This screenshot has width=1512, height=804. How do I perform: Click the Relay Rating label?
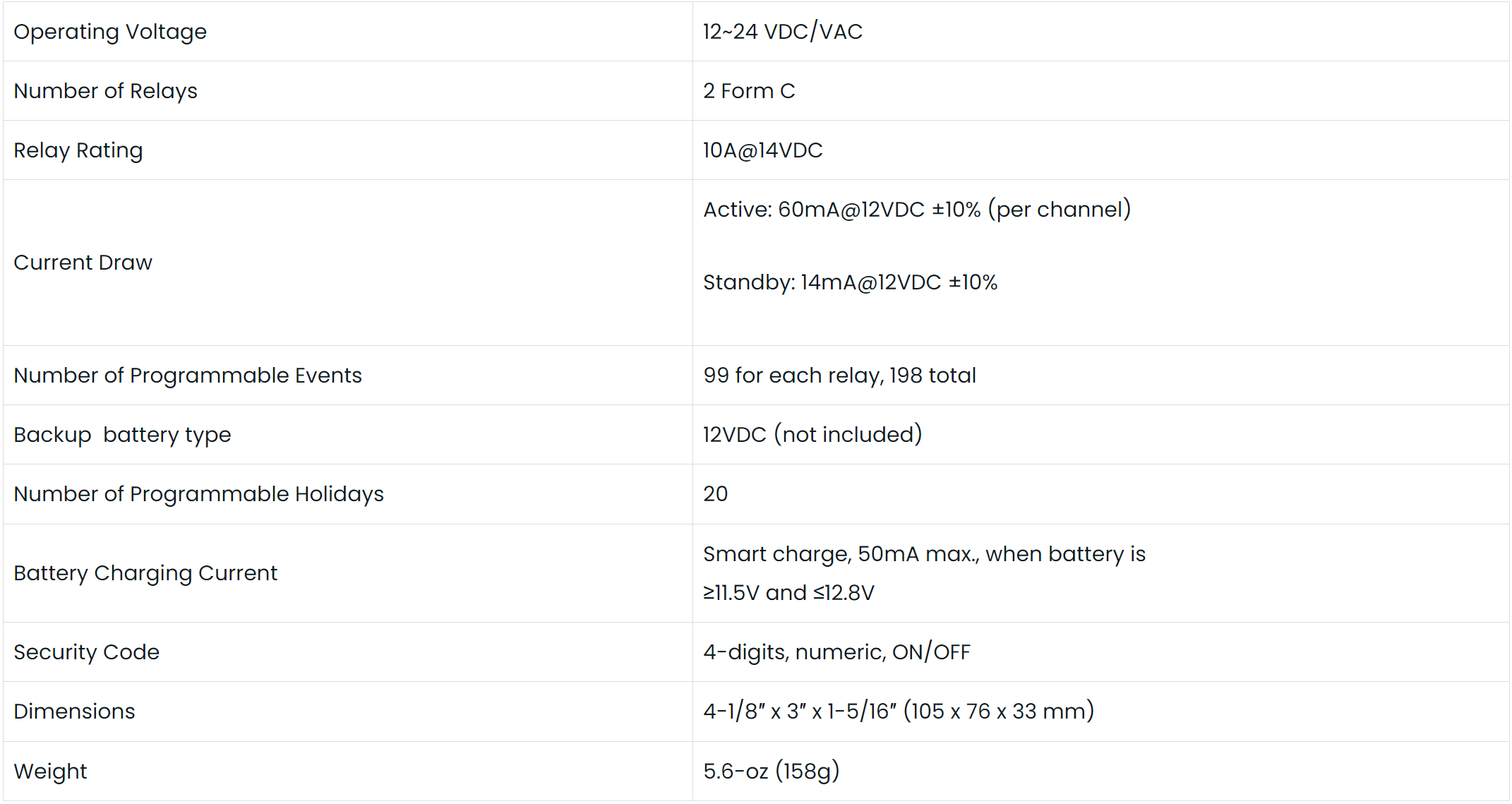78,150
